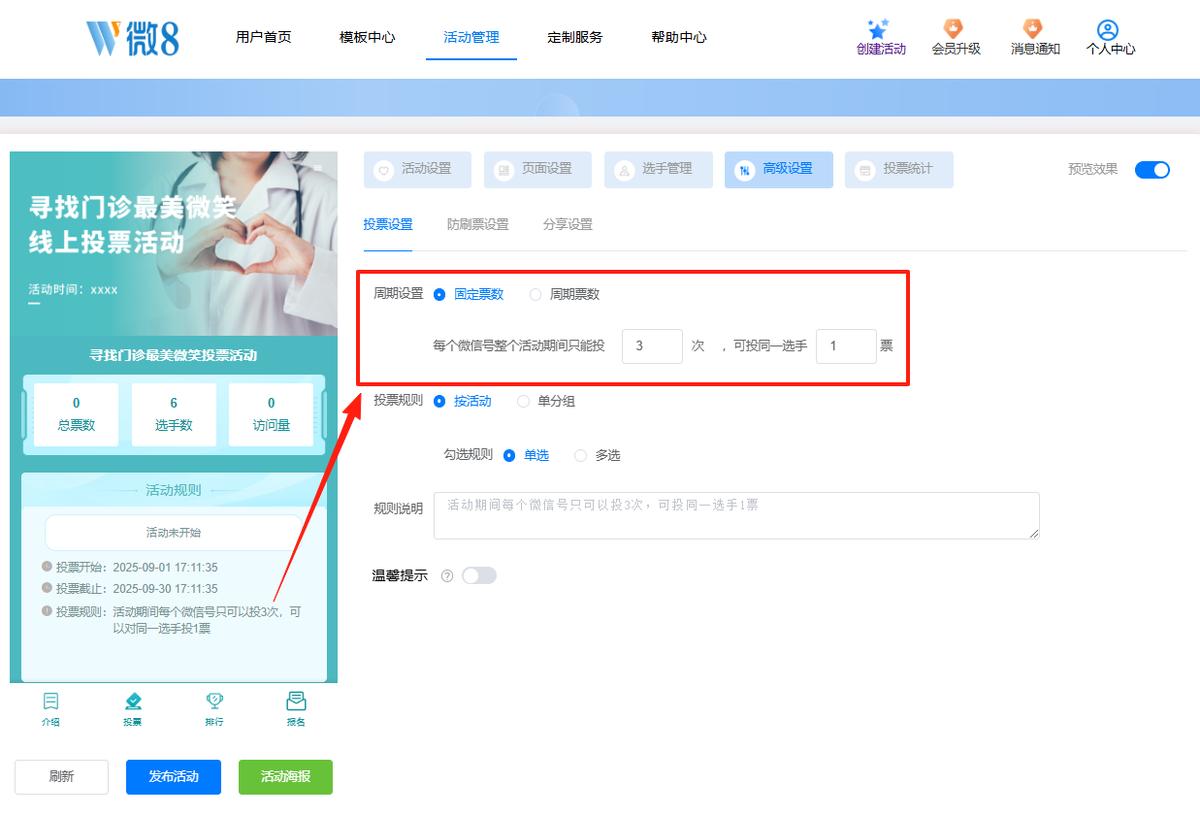Image resolution: width=1200 pixels, height=819 pixels.
Task: Click the 温馨提示 help question icon
Action: [447, 576]
